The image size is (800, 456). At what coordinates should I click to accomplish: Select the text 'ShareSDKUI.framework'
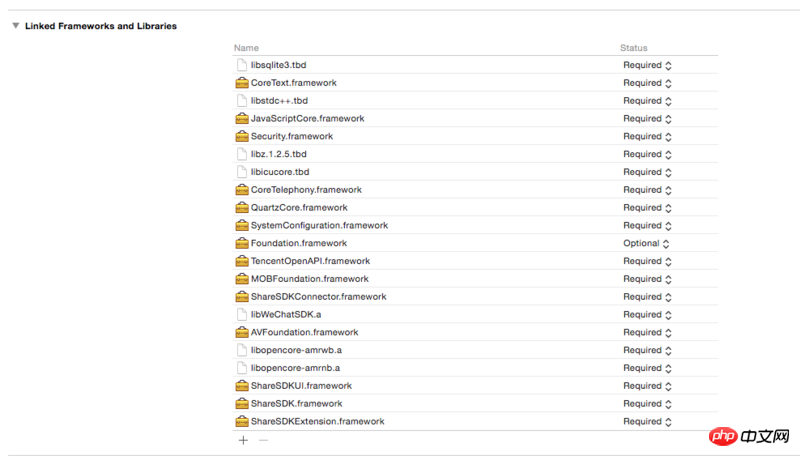pos(301,386)
